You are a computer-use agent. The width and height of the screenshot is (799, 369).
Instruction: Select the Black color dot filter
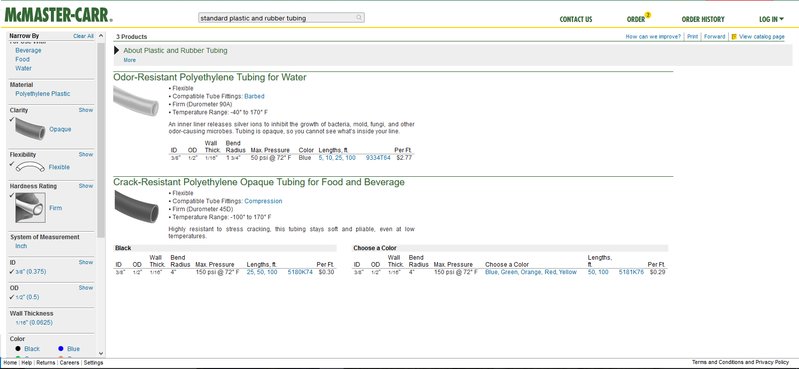click(x=18, y=349)
